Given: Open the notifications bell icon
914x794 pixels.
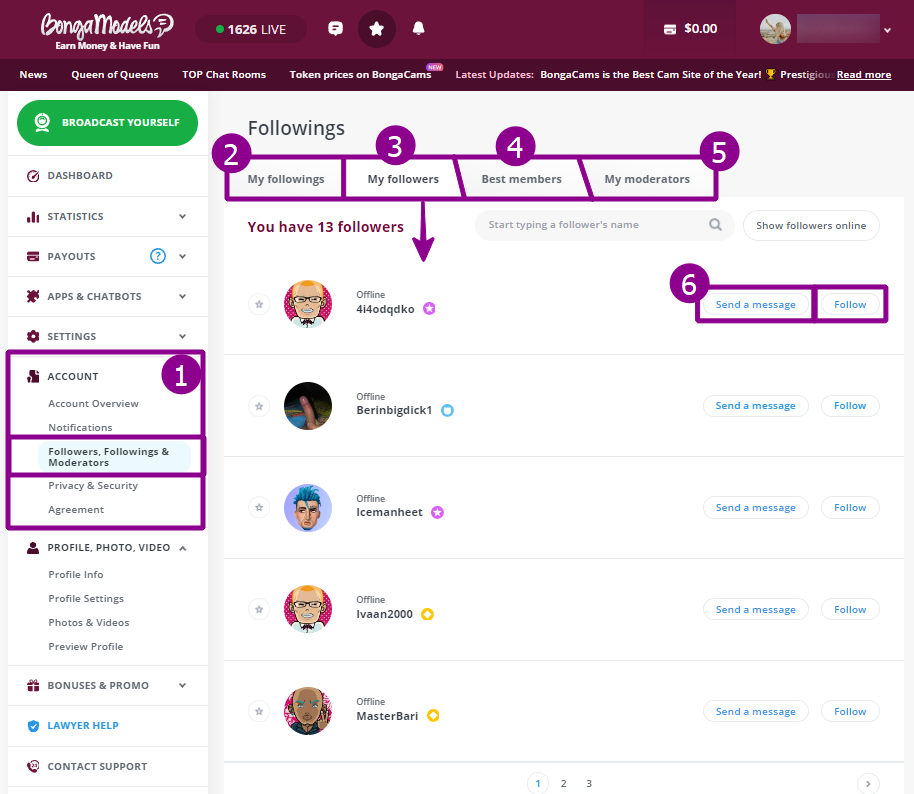Looking at the screenshot, I should pyautogui.click(x=418, y=29).
